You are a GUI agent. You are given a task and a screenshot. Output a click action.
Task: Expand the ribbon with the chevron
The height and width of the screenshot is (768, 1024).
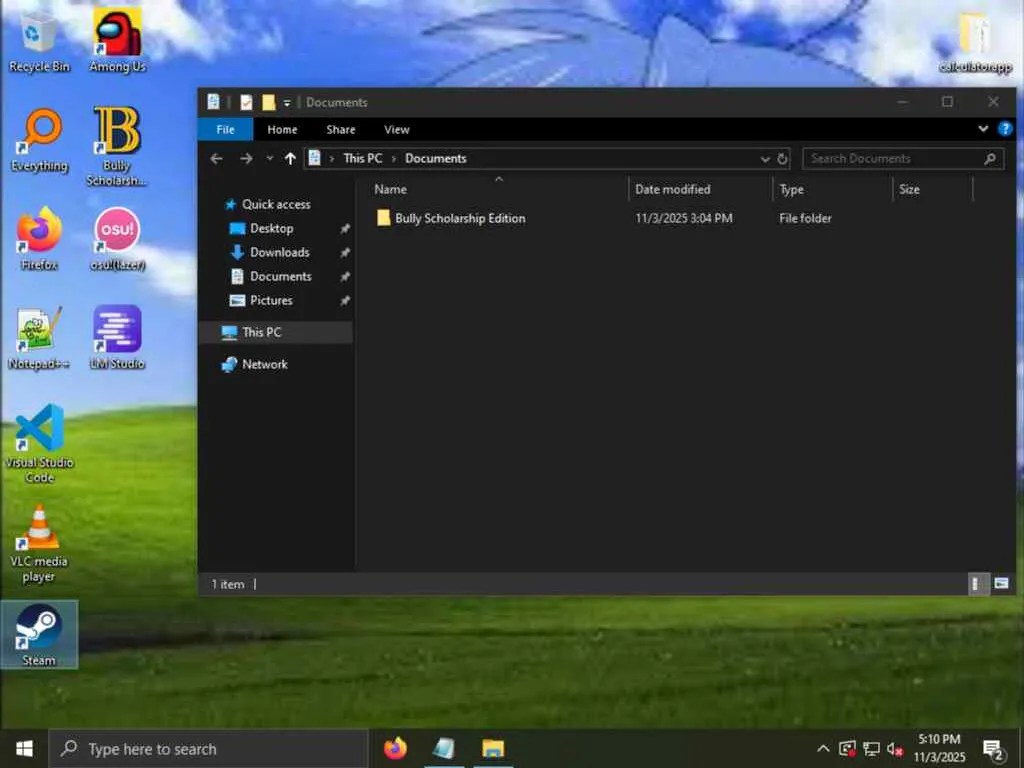click(983, 129)
